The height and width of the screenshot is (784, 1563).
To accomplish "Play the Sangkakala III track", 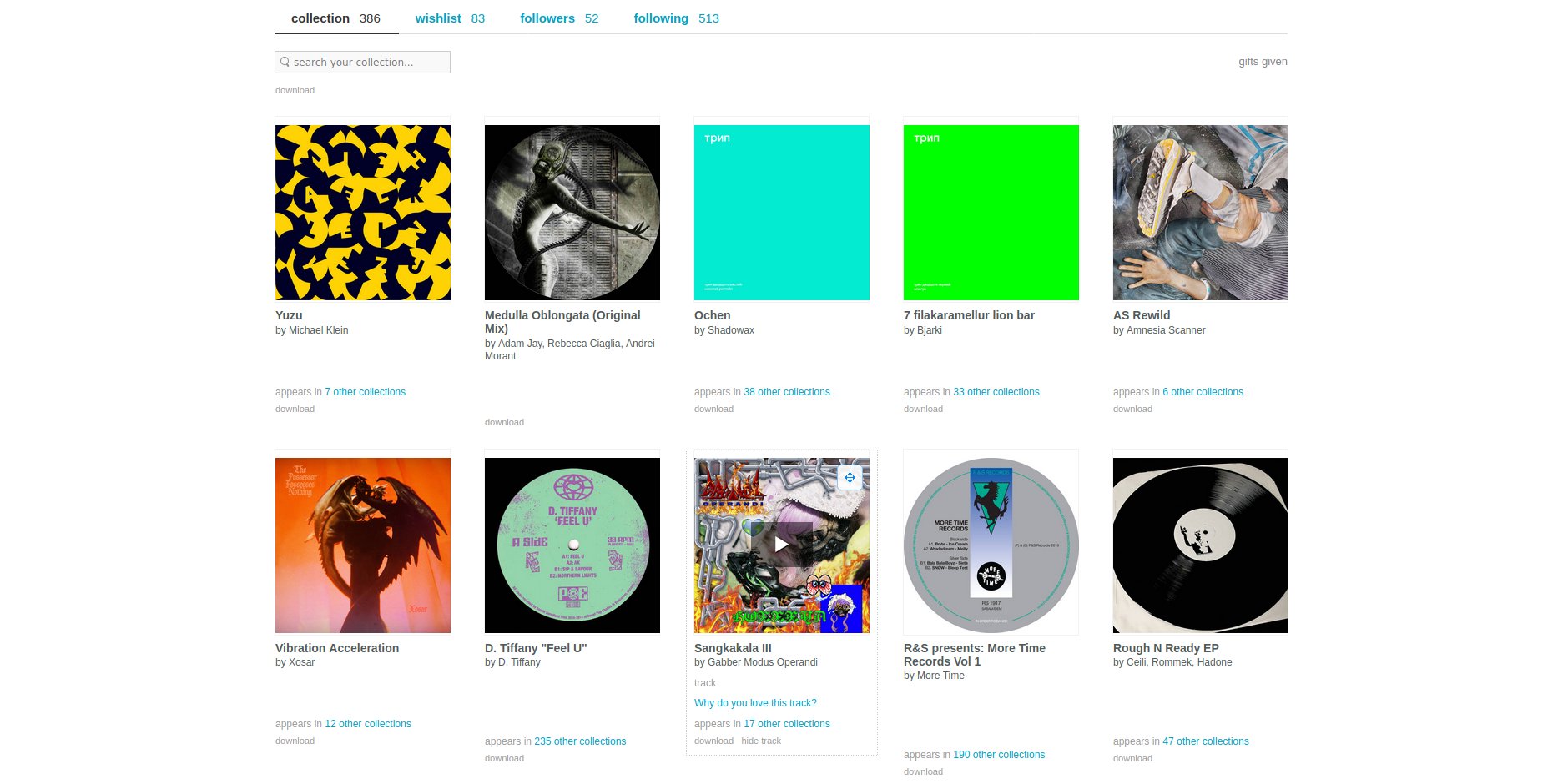I will click(x=781, y=545).
